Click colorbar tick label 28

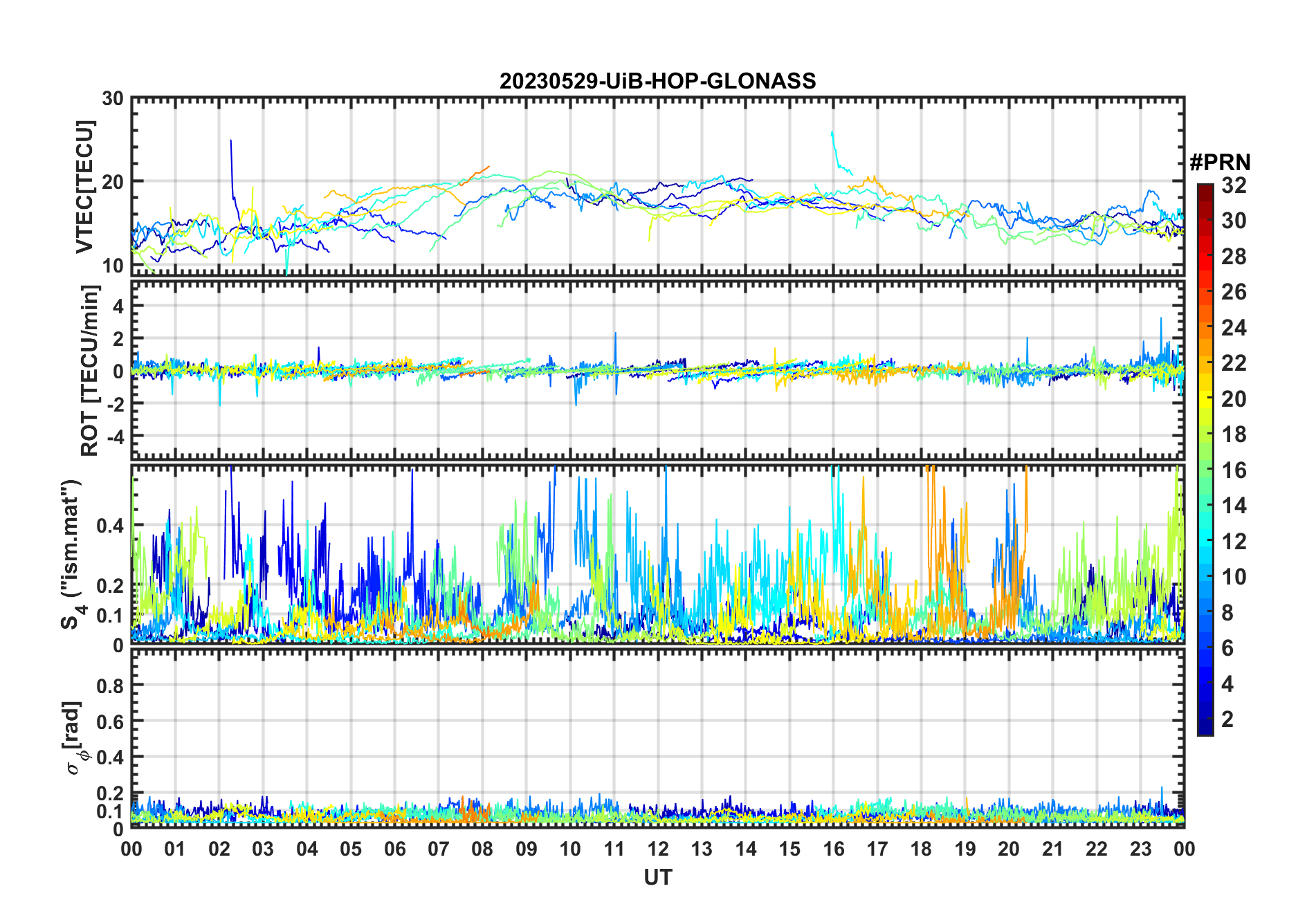pos(1234,257)
